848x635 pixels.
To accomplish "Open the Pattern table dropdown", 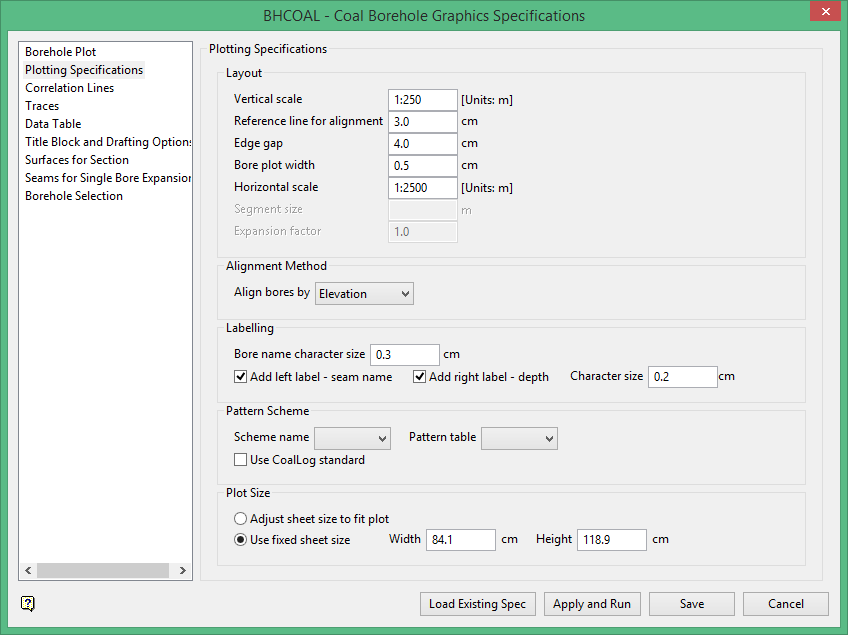I will (x=519, y=439).
